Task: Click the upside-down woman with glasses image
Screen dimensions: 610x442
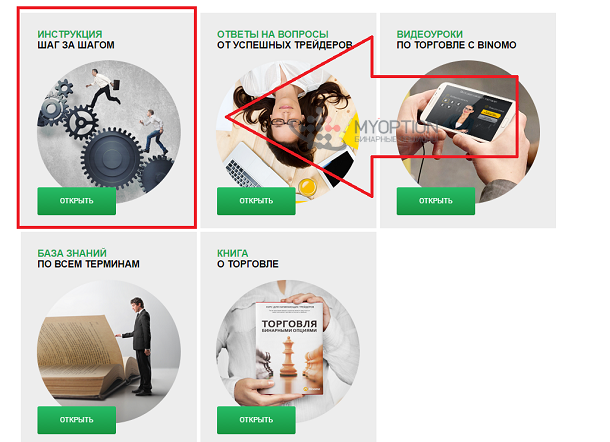Action: [x=288, y=132]
